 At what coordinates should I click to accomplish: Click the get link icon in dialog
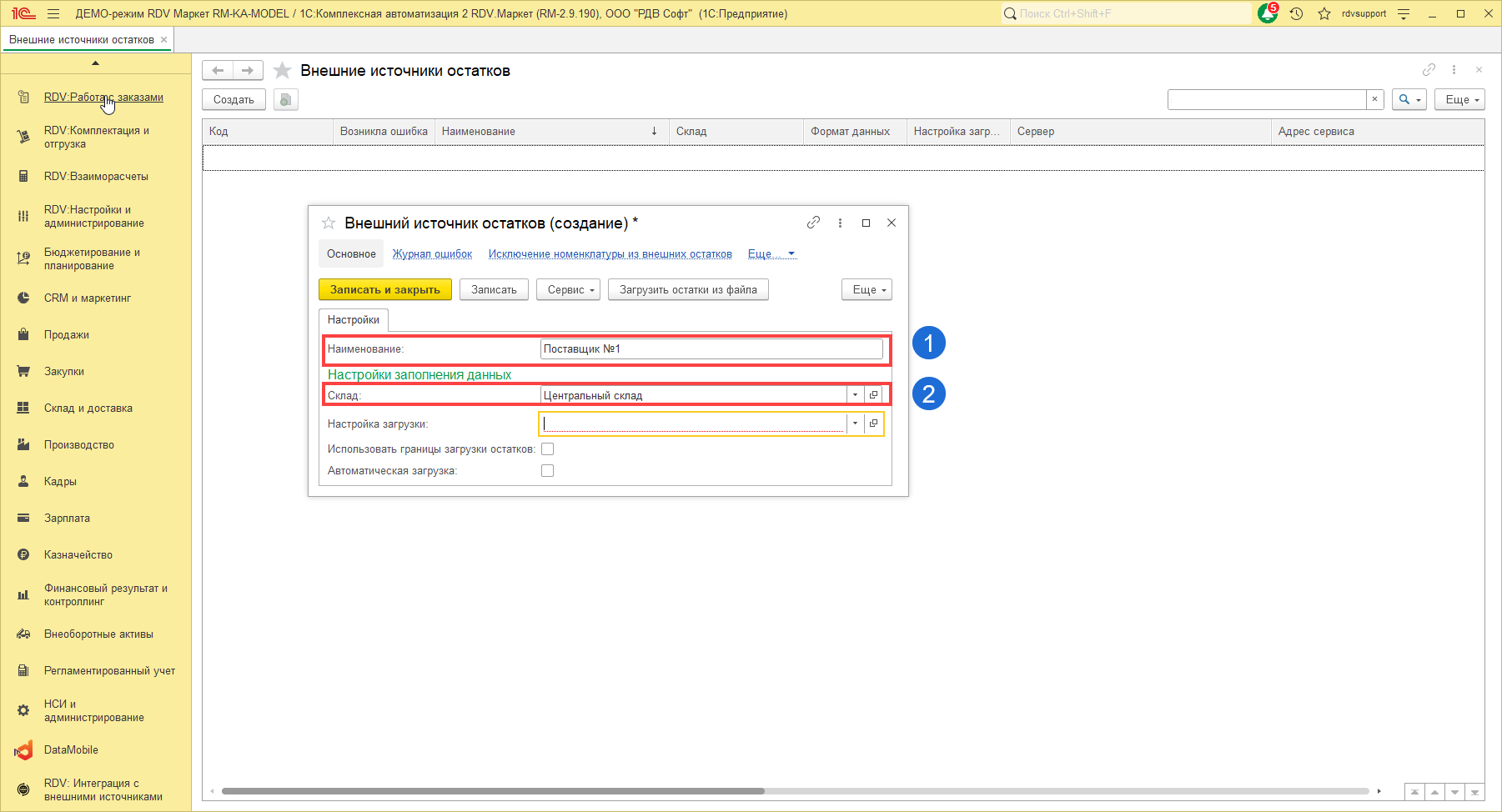(813, 223)
